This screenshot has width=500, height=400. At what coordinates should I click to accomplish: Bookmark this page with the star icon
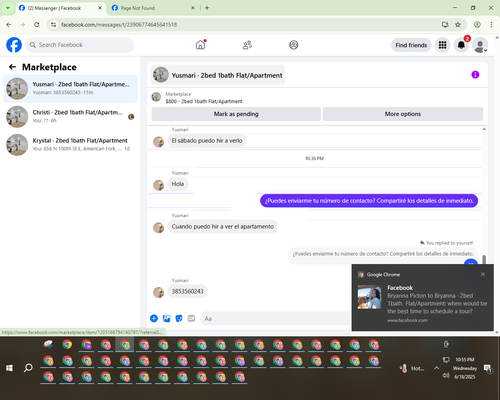(x=458, y=25)
